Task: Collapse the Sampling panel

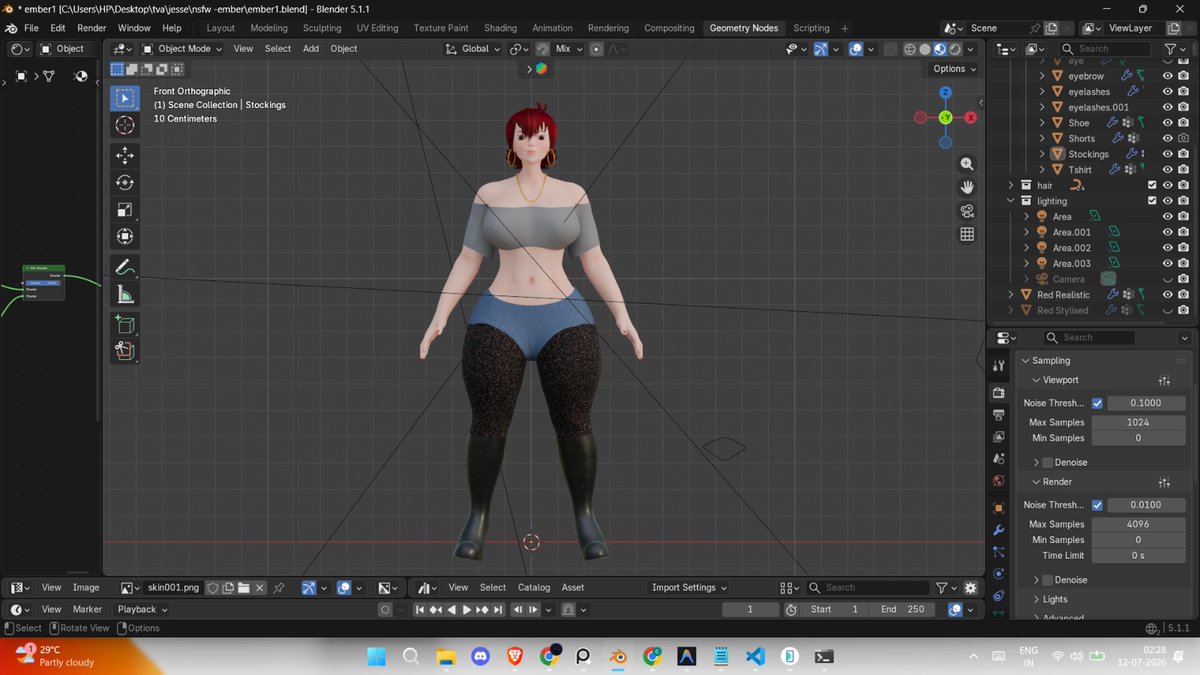Action: tap(1025, 360)
